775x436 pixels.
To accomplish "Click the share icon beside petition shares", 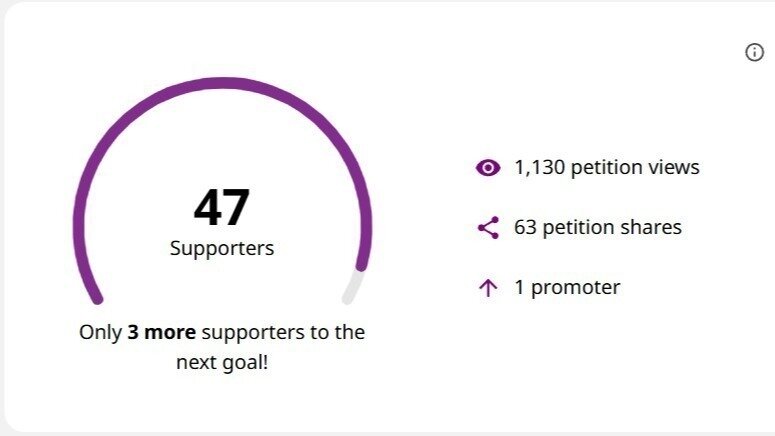I will (x=488, y=228).
